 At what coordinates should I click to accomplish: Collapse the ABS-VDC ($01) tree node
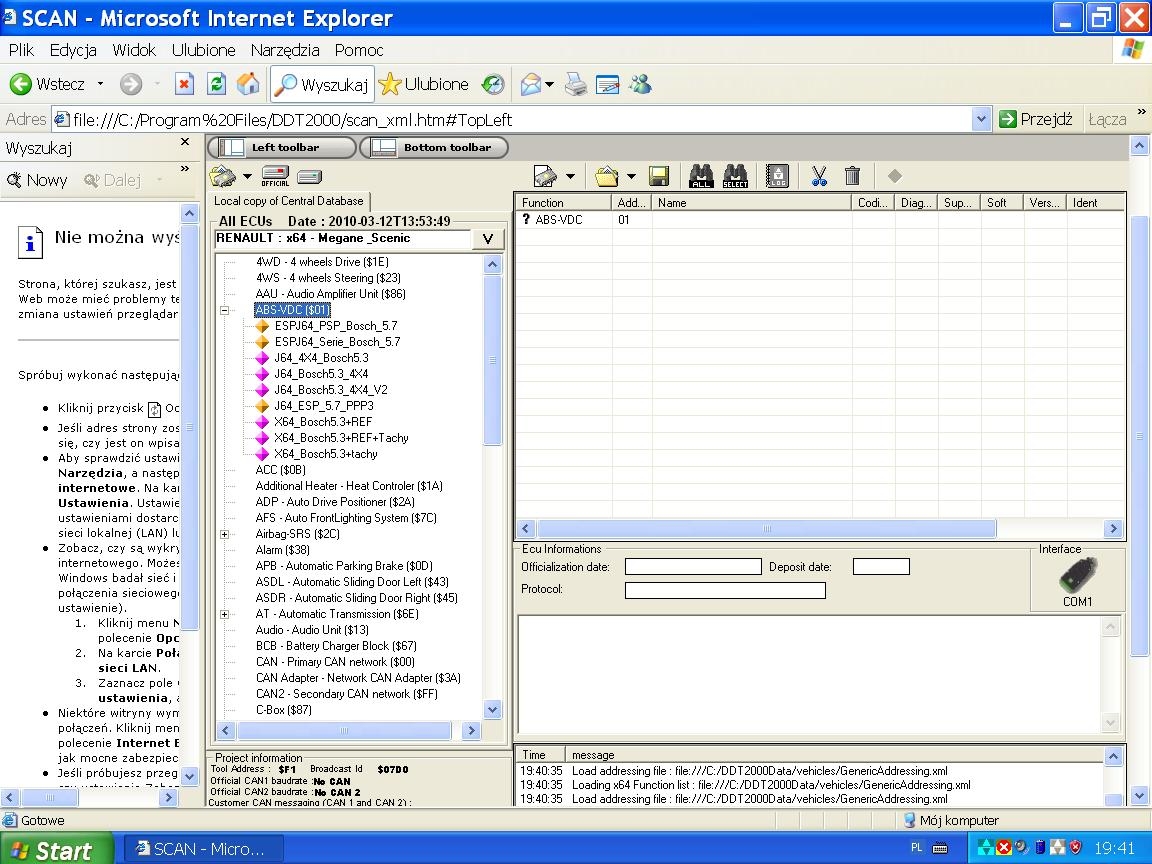(x=224, y=310)
